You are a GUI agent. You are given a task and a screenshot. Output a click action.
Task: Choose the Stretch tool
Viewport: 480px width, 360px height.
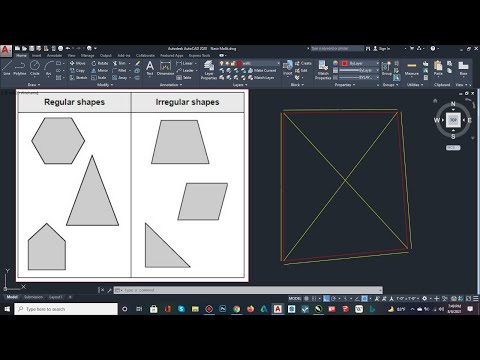pyautogui.click(x=78, y=78)
